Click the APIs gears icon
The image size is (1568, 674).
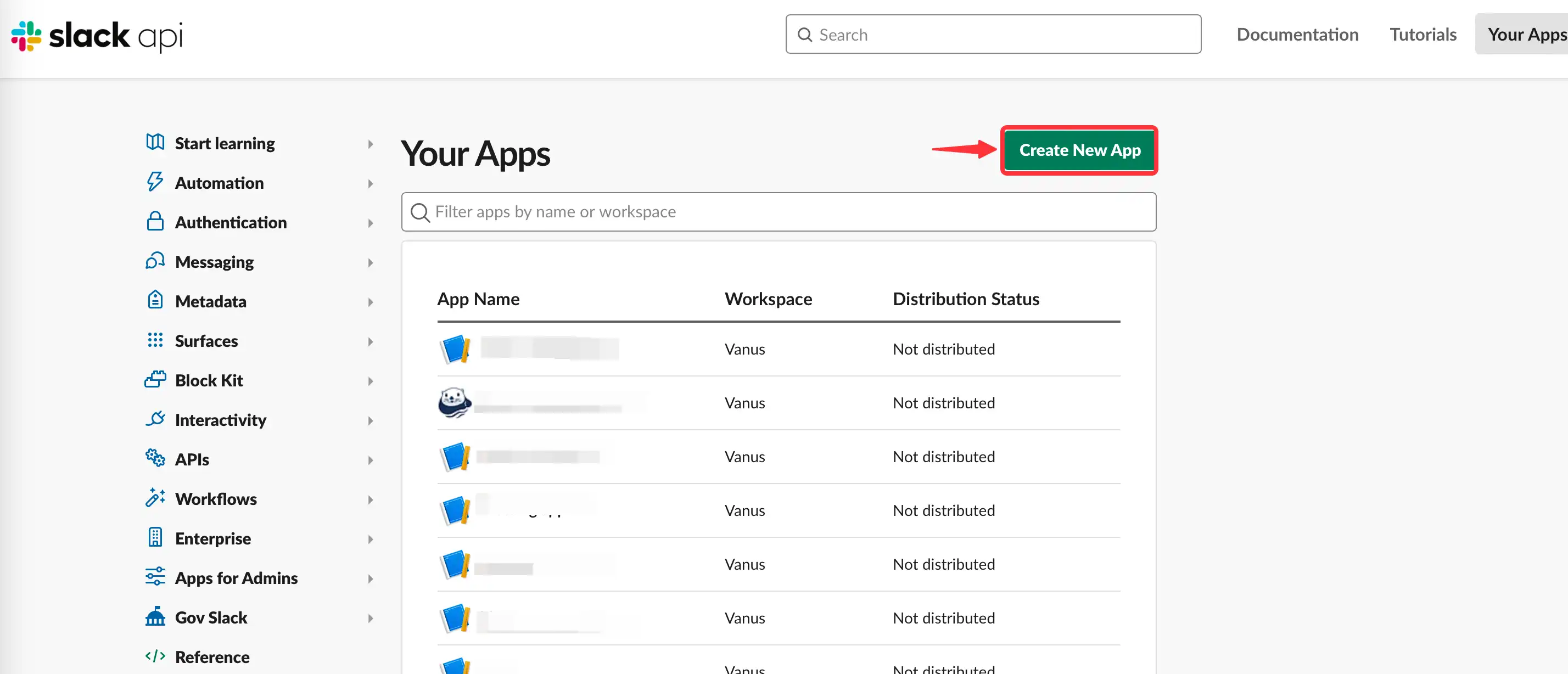tap(155, 458)
